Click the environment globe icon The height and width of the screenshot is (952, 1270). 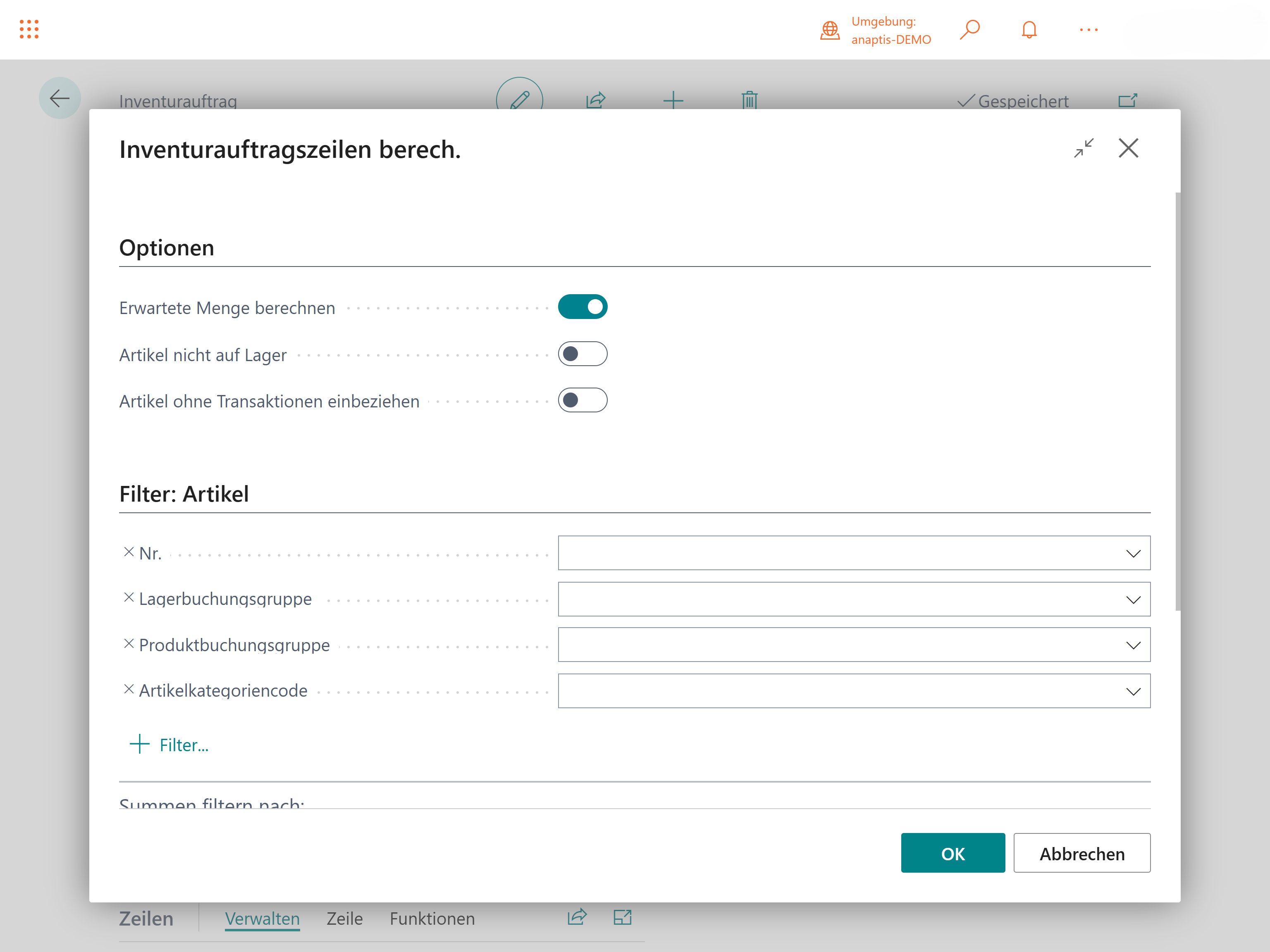[830, 30]
